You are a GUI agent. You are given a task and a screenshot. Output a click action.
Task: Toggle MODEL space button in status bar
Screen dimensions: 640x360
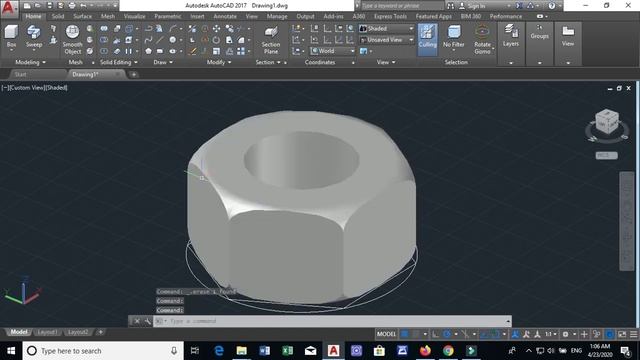[x=386, y=334]
